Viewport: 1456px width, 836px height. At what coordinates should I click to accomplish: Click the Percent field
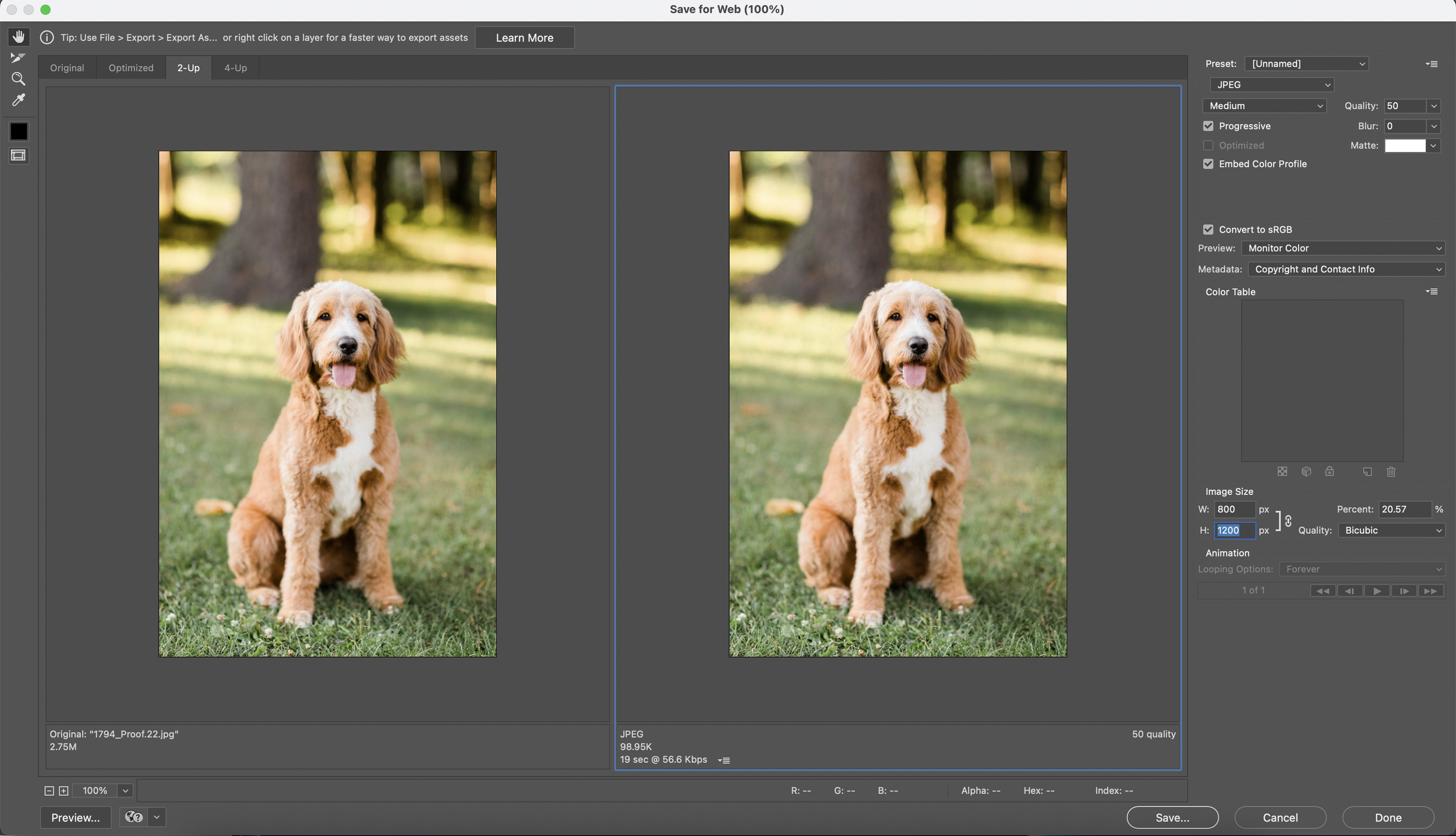[x=1405, y=509]
